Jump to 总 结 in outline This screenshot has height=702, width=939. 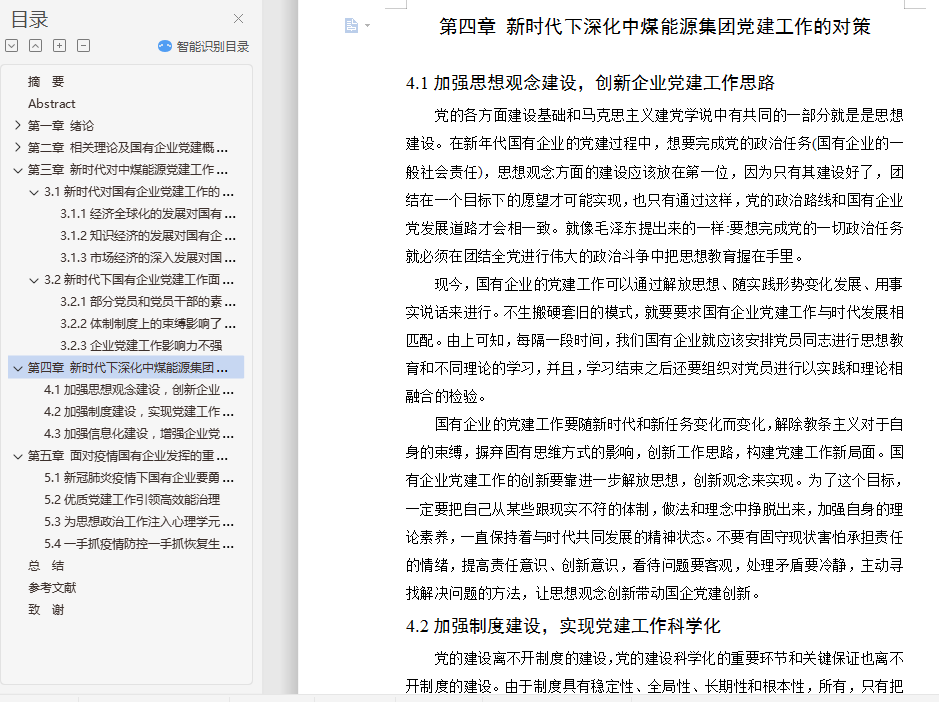pos(46,565)
